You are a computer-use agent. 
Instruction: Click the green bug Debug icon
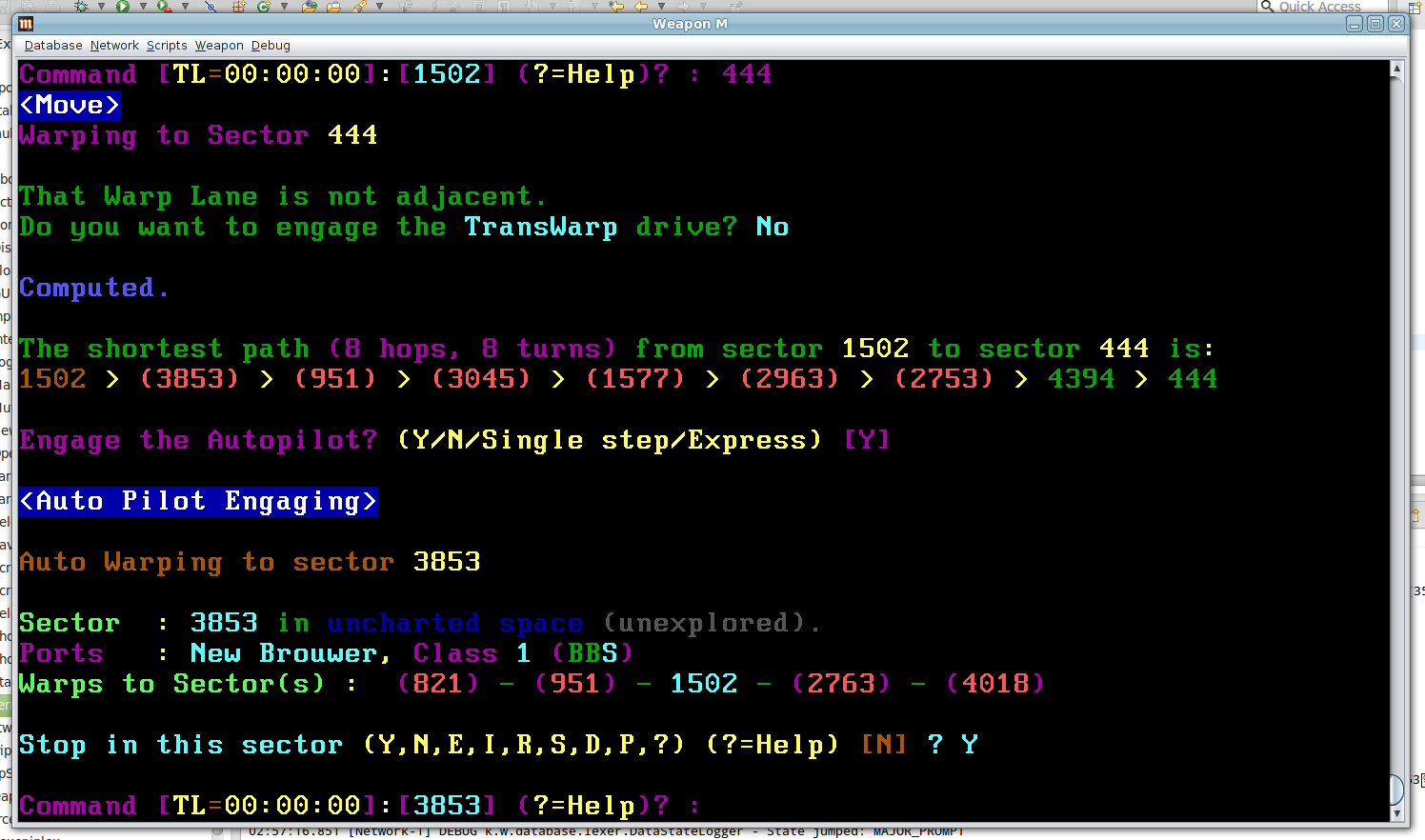pyautogui.click(x=81, y=6)
